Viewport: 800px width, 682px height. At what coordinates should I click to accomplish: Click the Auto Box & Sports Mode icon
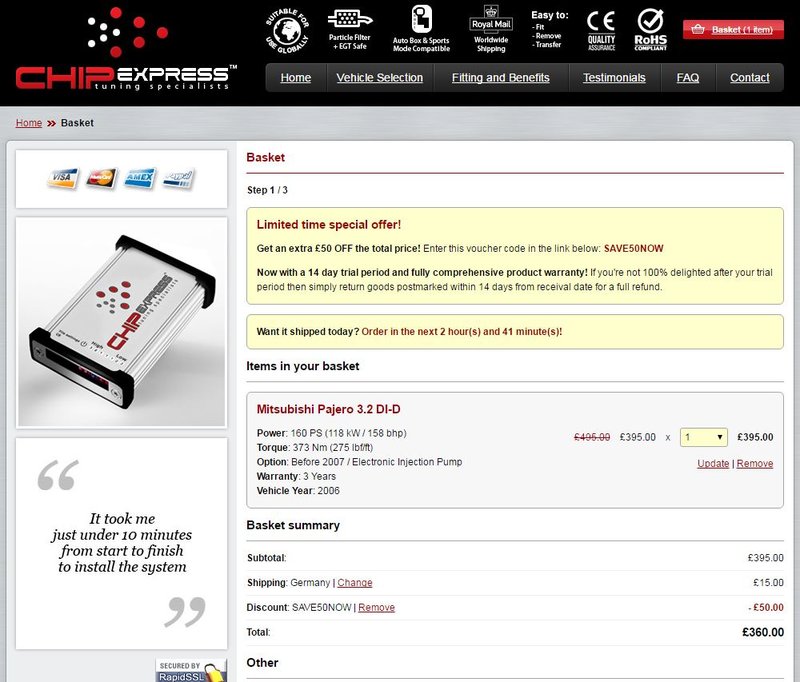421,29
